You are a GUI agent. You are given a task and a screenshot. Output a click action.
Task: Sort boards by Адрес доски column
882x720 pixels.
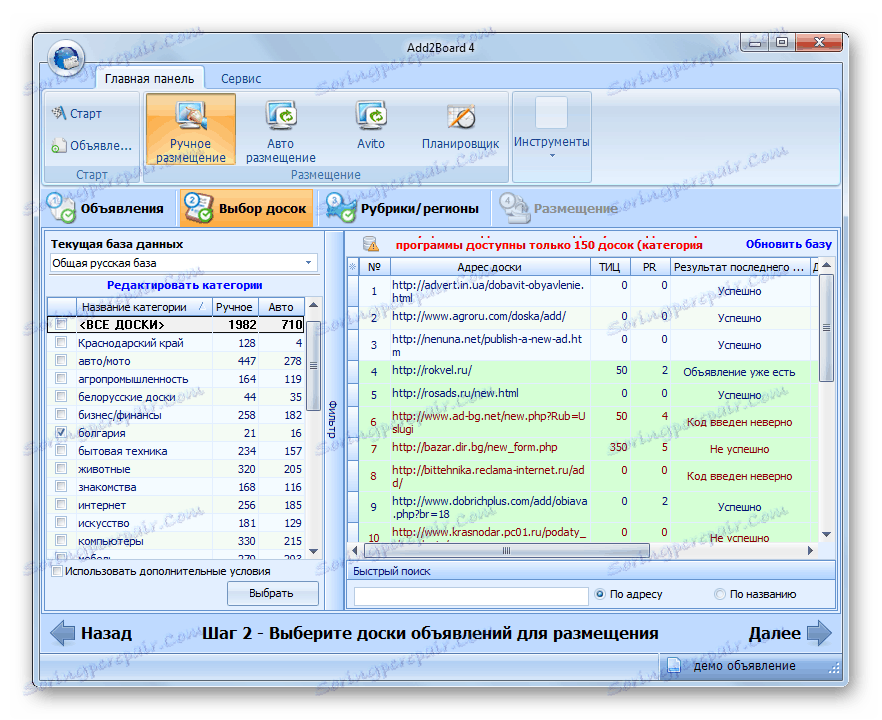pos(490,267)
